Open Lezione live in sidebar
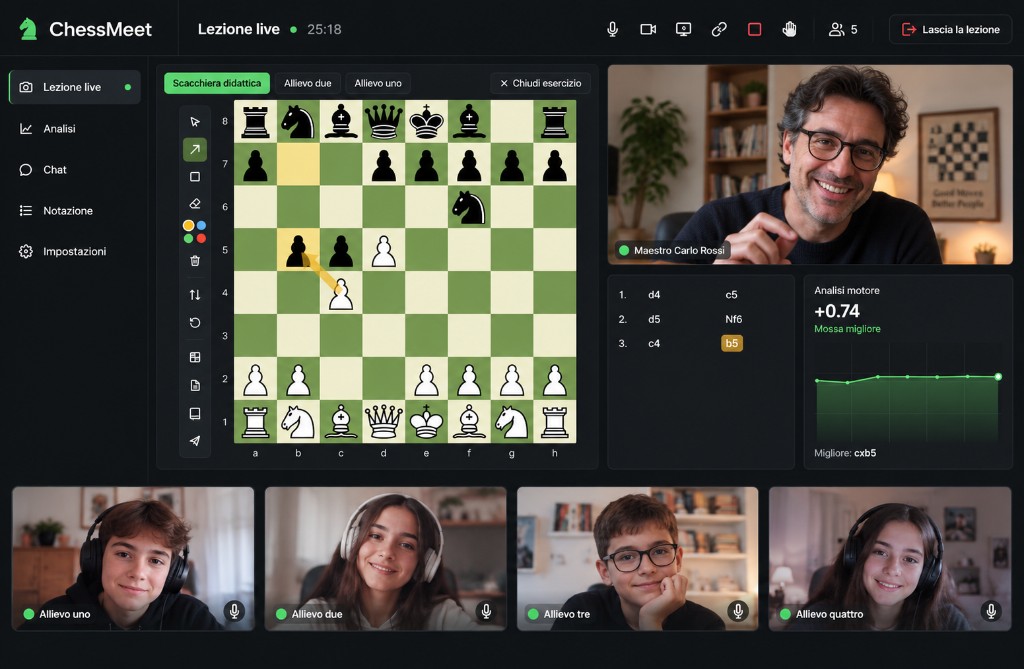The width and height of the screenshot is (1024, 669). [74, 87]
